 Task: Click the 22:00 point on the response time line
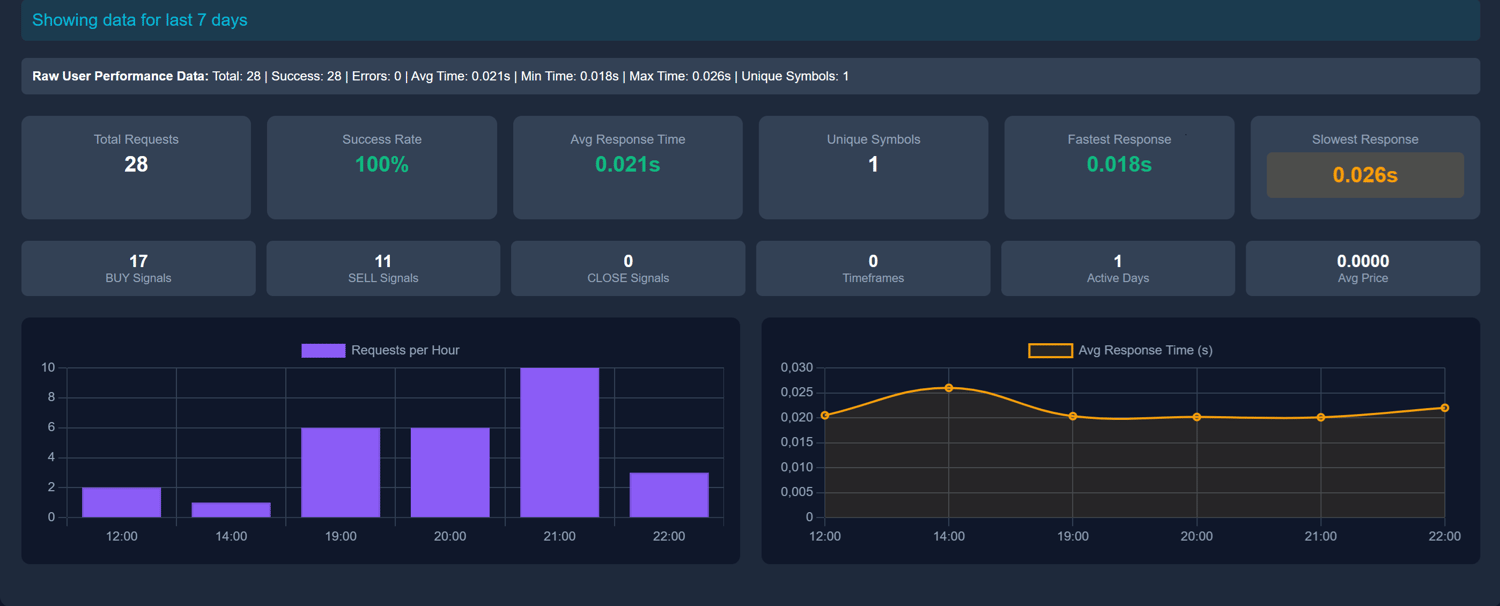tap(1445, 408)
